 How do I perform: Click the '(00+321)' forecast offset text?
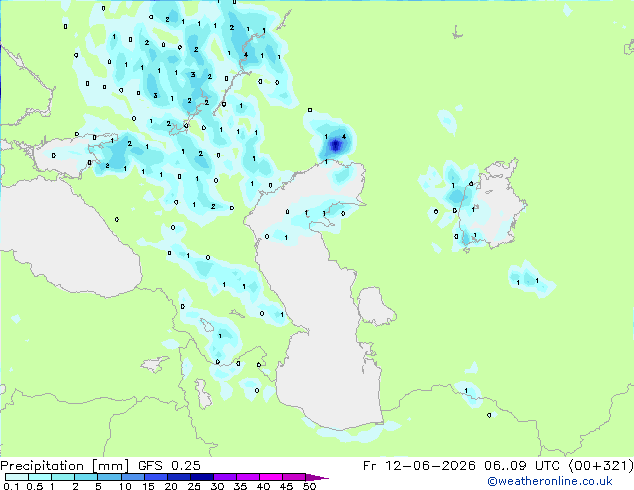(601, 466)
